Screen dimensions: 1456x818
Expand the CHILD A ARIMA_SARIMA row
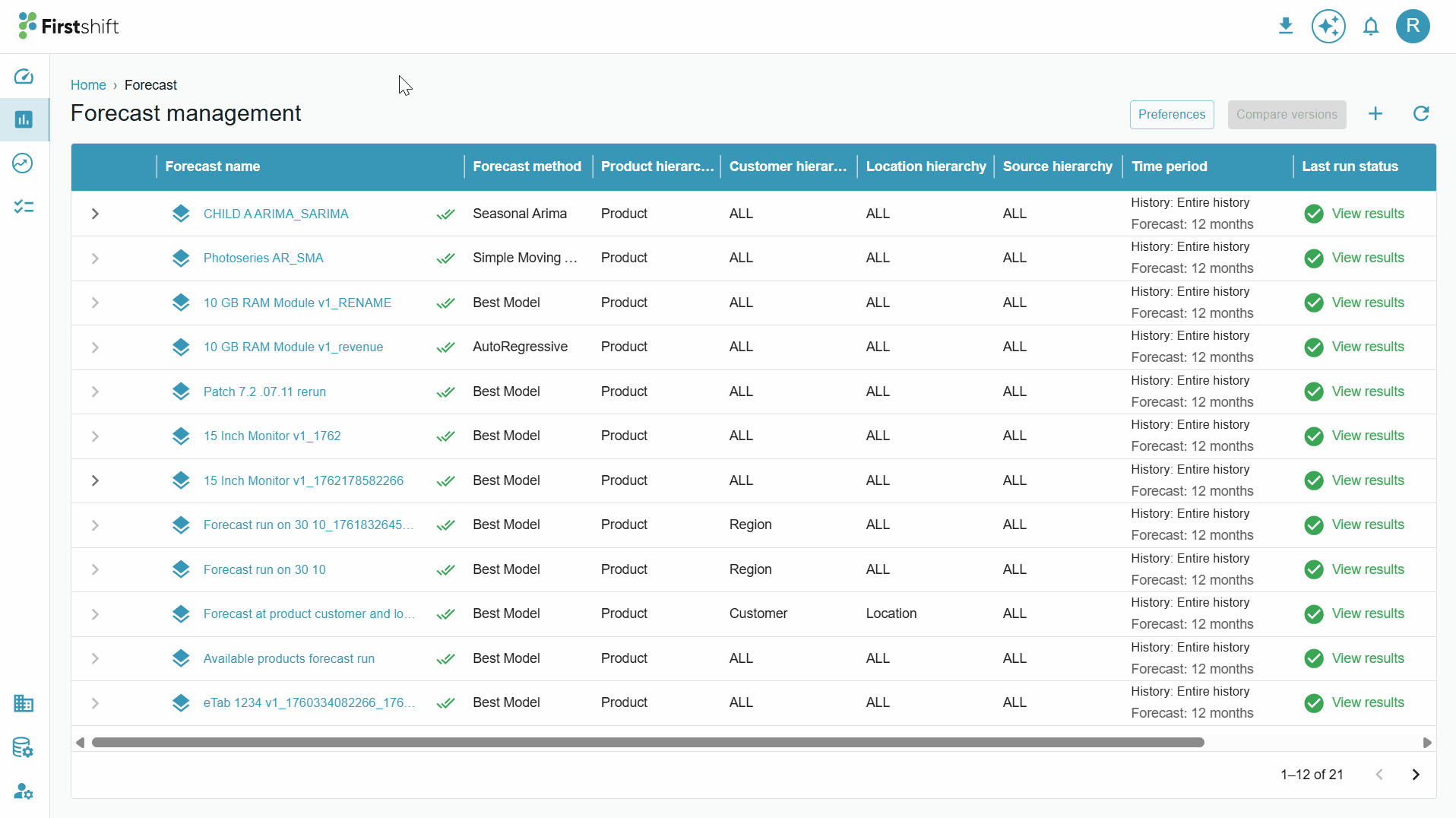point(95,214)
